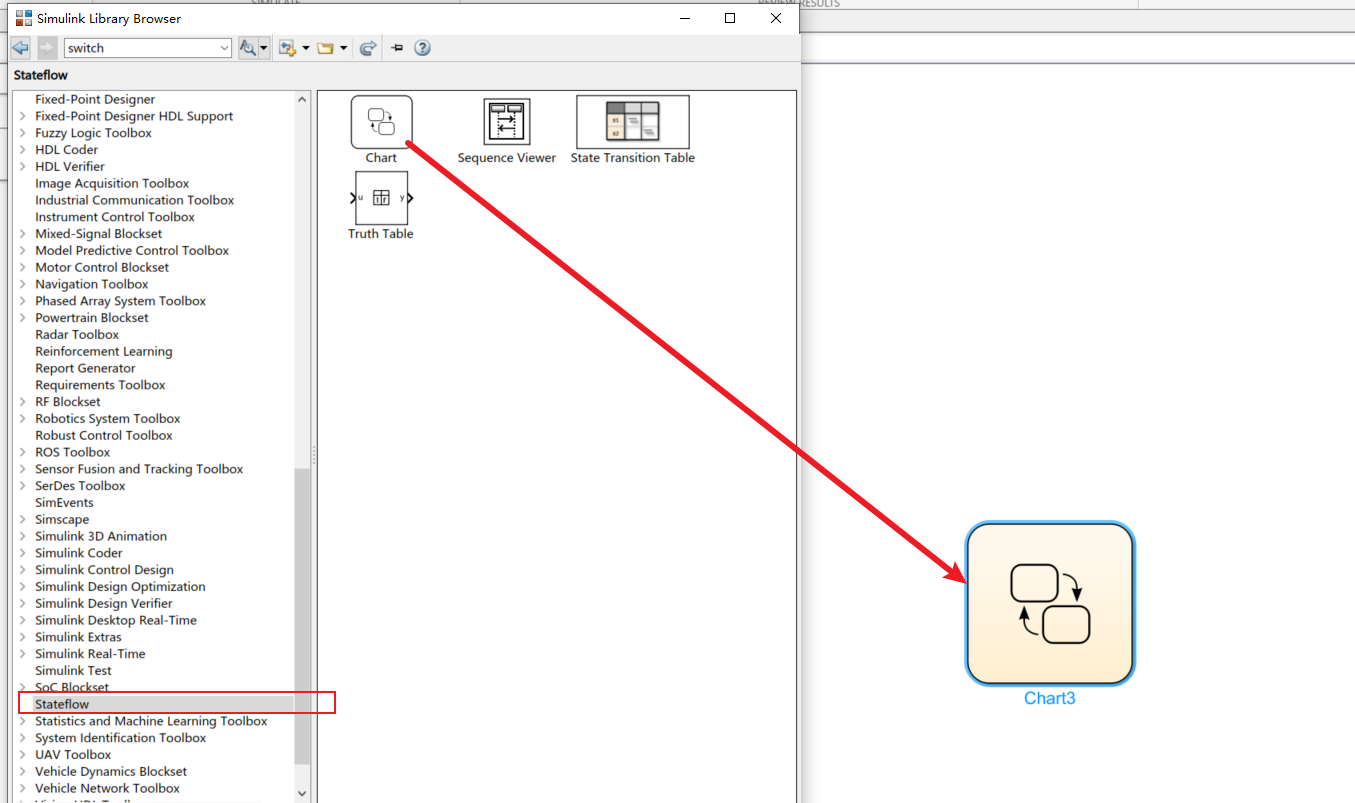Select Robust Control Toolbox entry

pos(104,435)
